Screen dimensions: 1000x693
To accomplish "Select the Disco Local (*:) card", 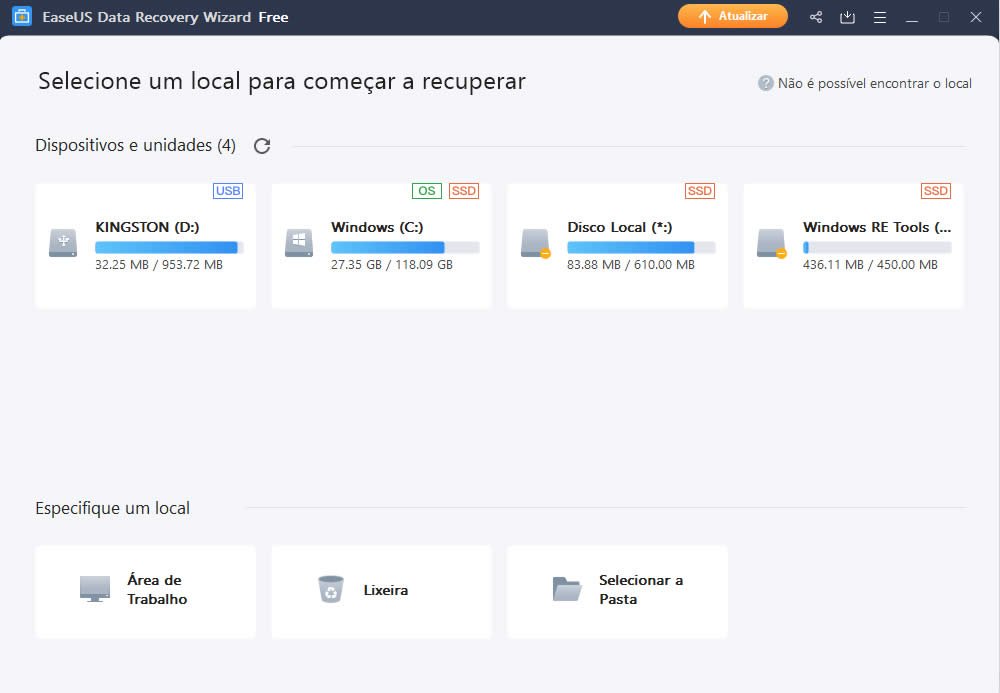I will point(617,246).
